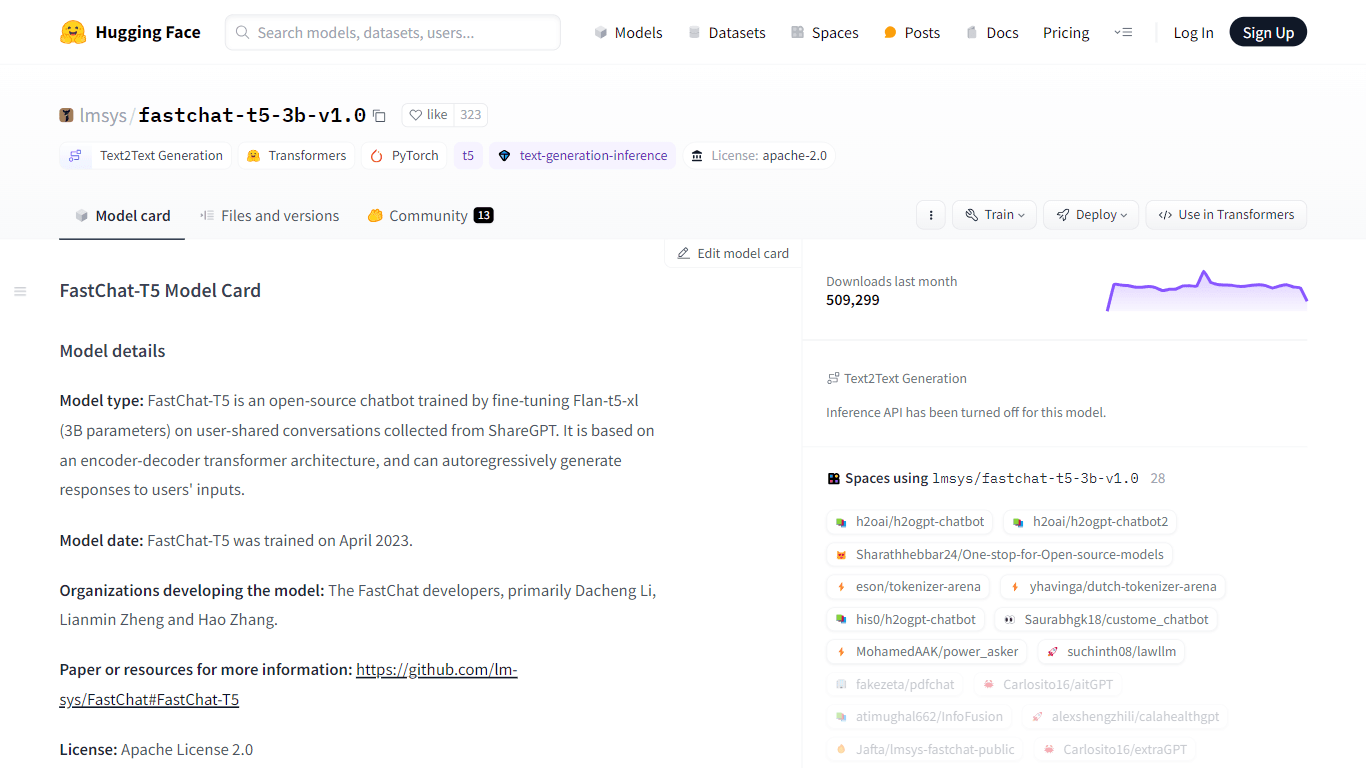Click the Text2Text Generation tag icon
Viewport: 1366px width, 768px height.
pyautogui.click(x=75, y=156)
